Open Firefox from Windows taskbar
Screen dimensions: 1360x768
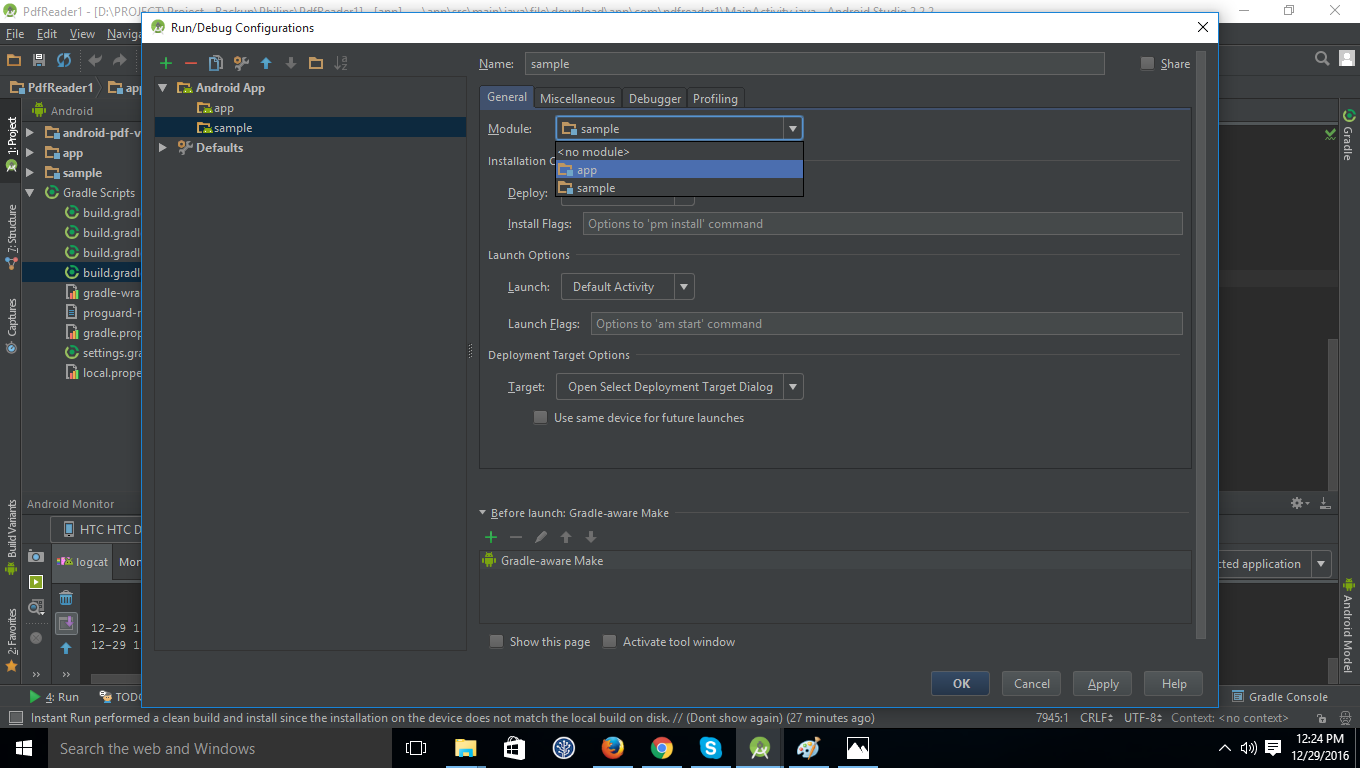point(612,748)
